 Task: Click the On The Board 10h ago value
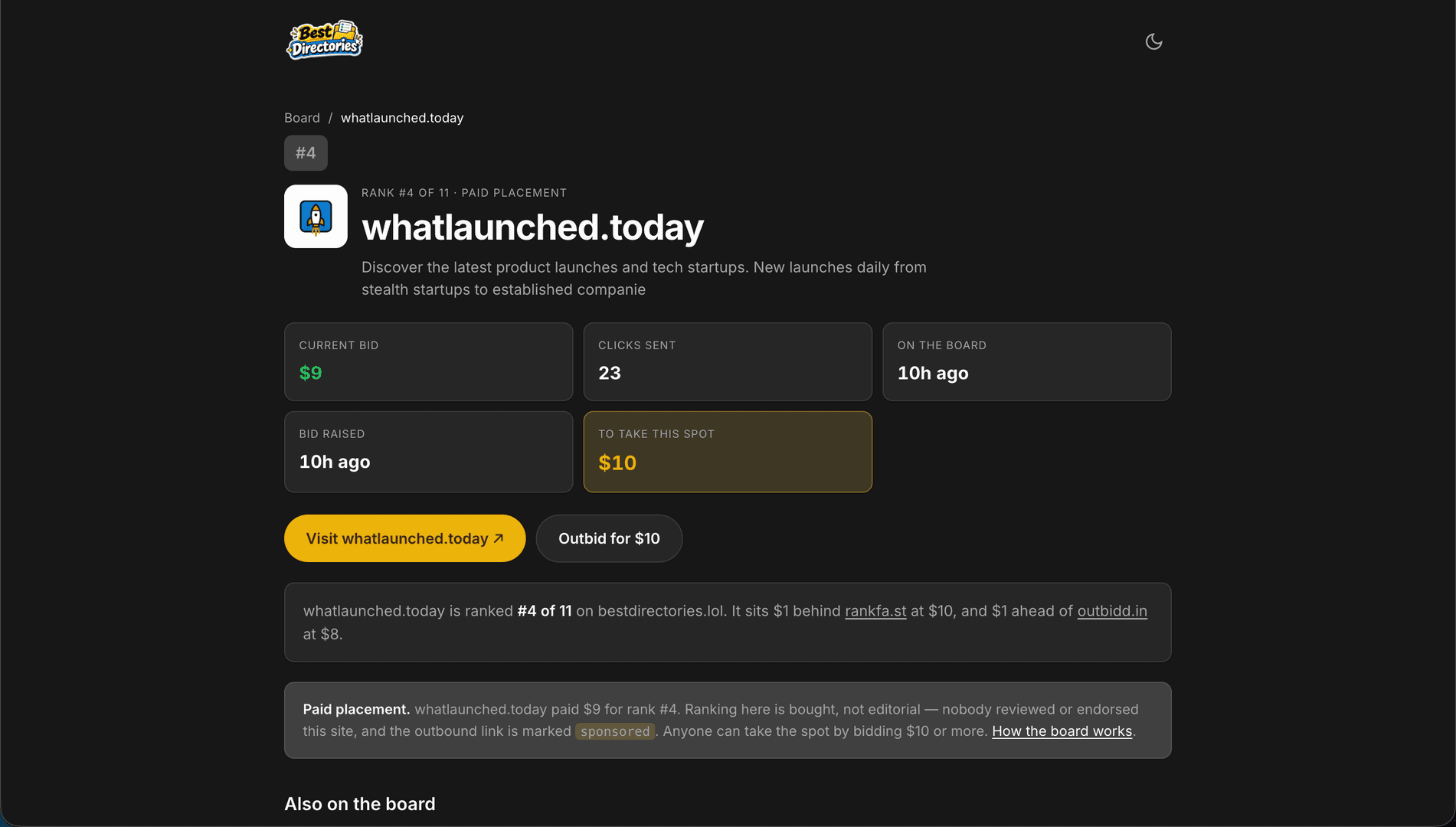point(933,373)
